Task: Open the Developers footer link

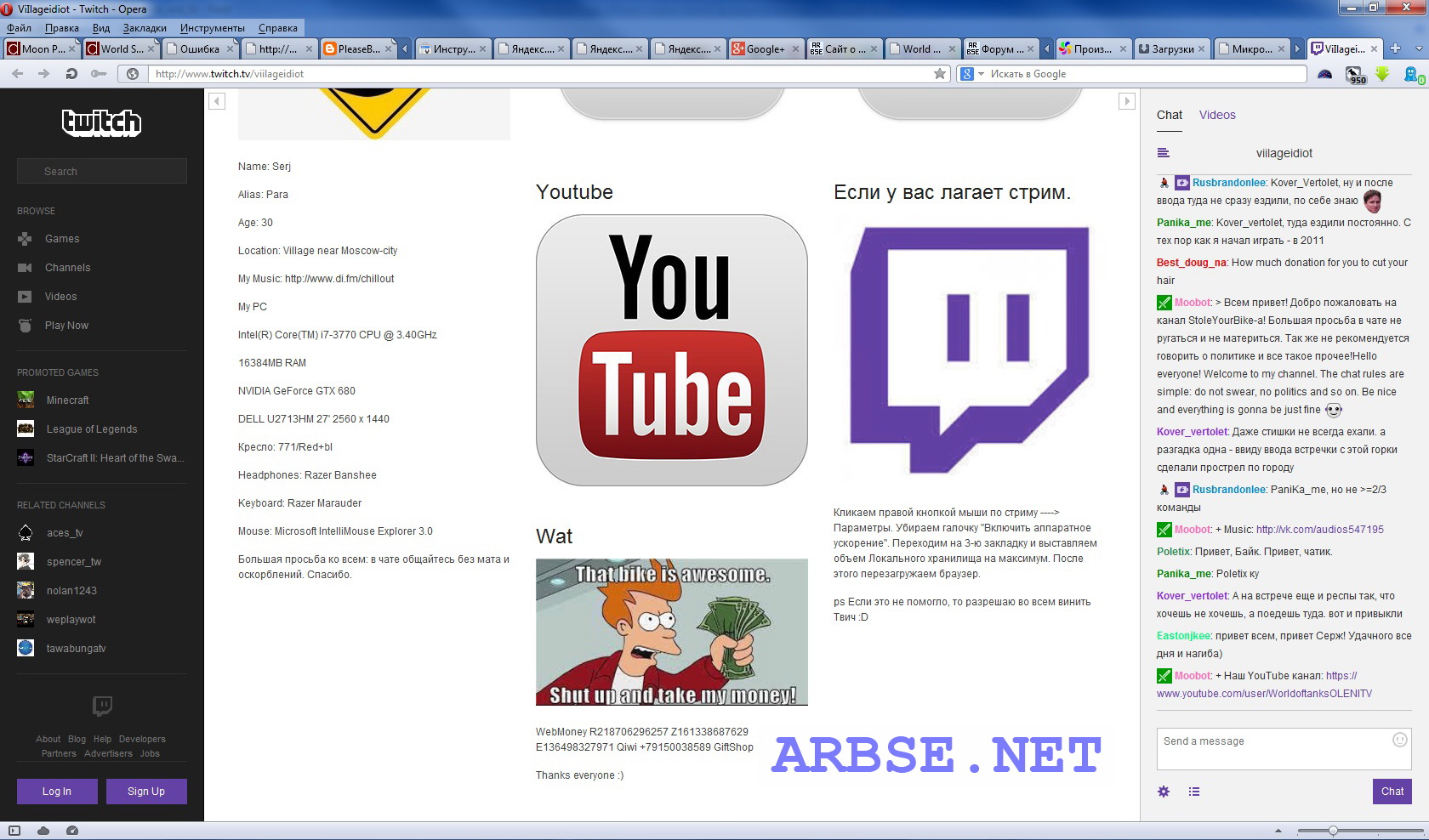Action: coord(142,740)
